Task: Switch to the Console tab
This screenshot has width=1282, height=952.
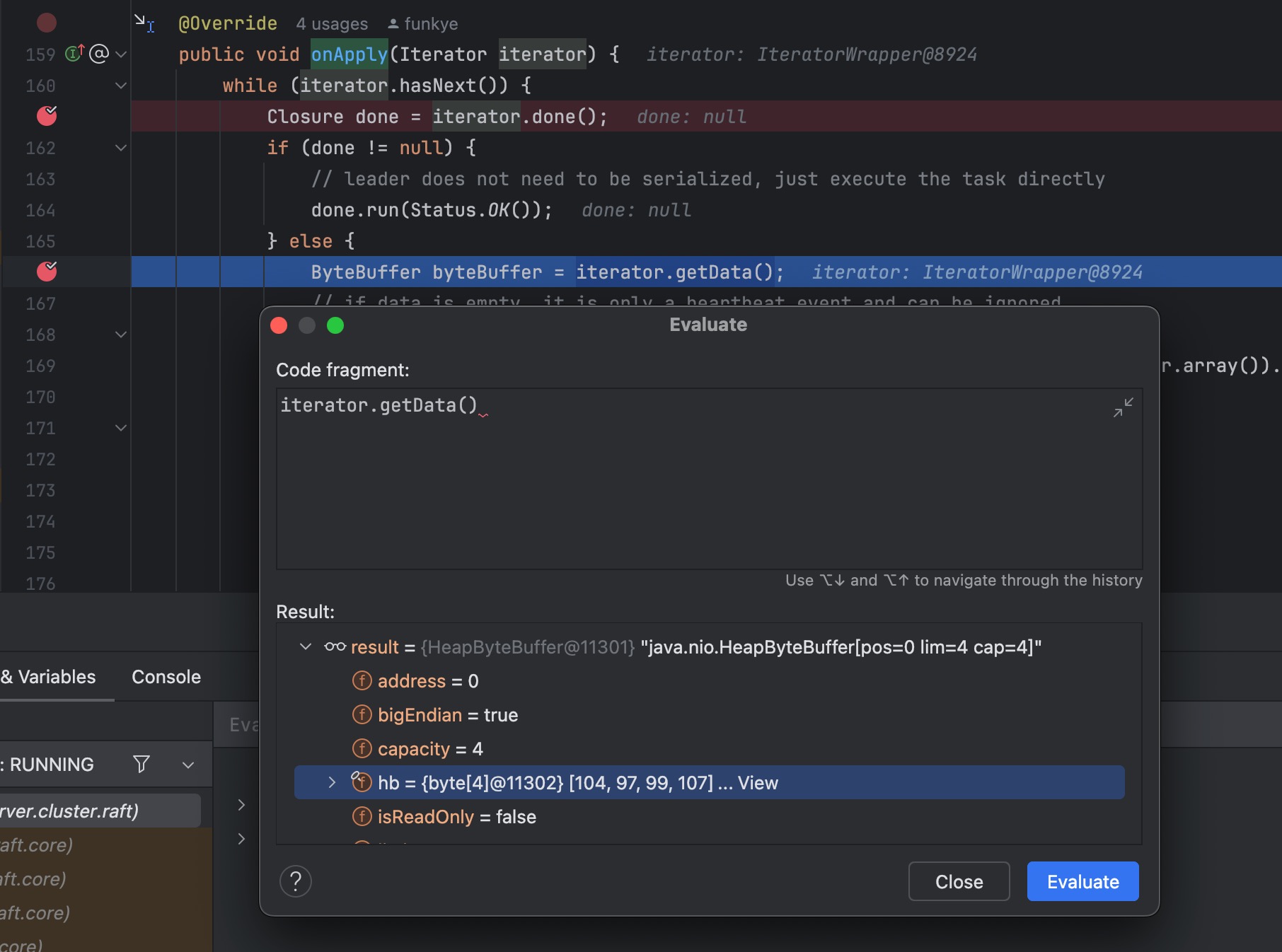Action: click(166, 677)
